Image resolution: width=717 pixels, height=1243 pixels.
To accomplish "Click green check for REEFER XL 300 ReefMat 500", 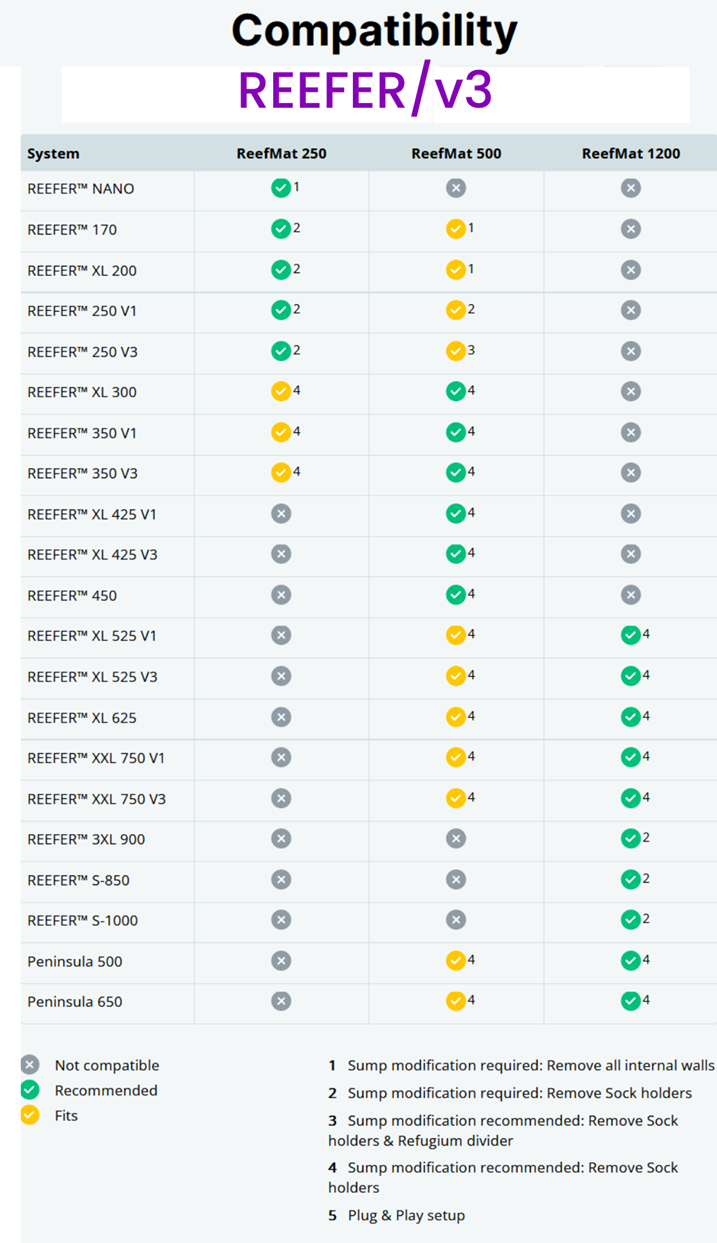I will click(x=456, y=392).
